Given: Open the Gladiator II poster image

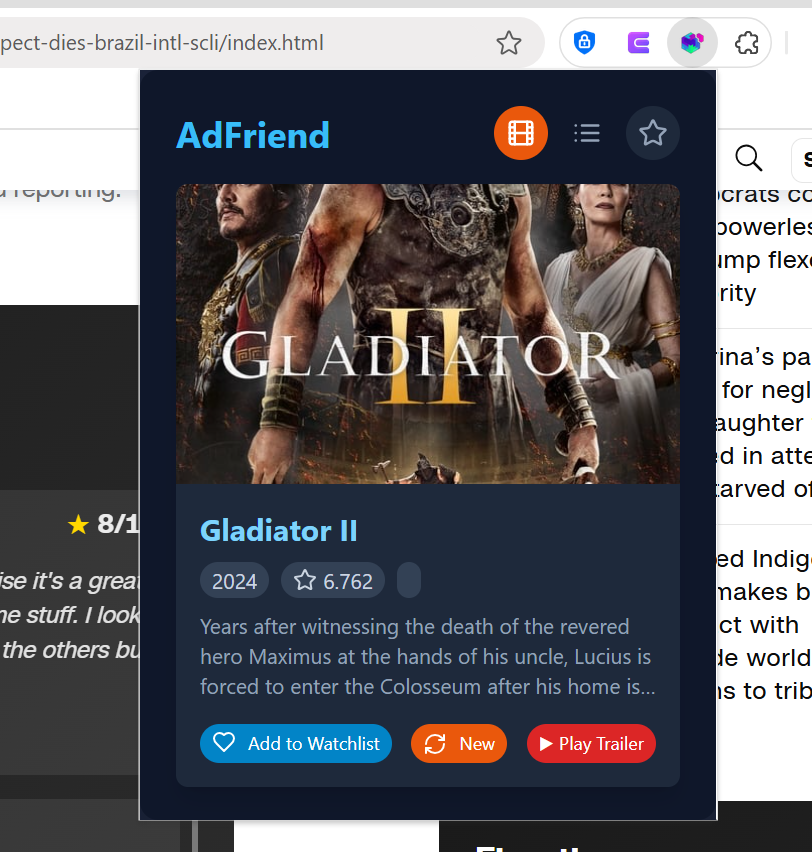Looking at the screenshot, I should [428, 334].
